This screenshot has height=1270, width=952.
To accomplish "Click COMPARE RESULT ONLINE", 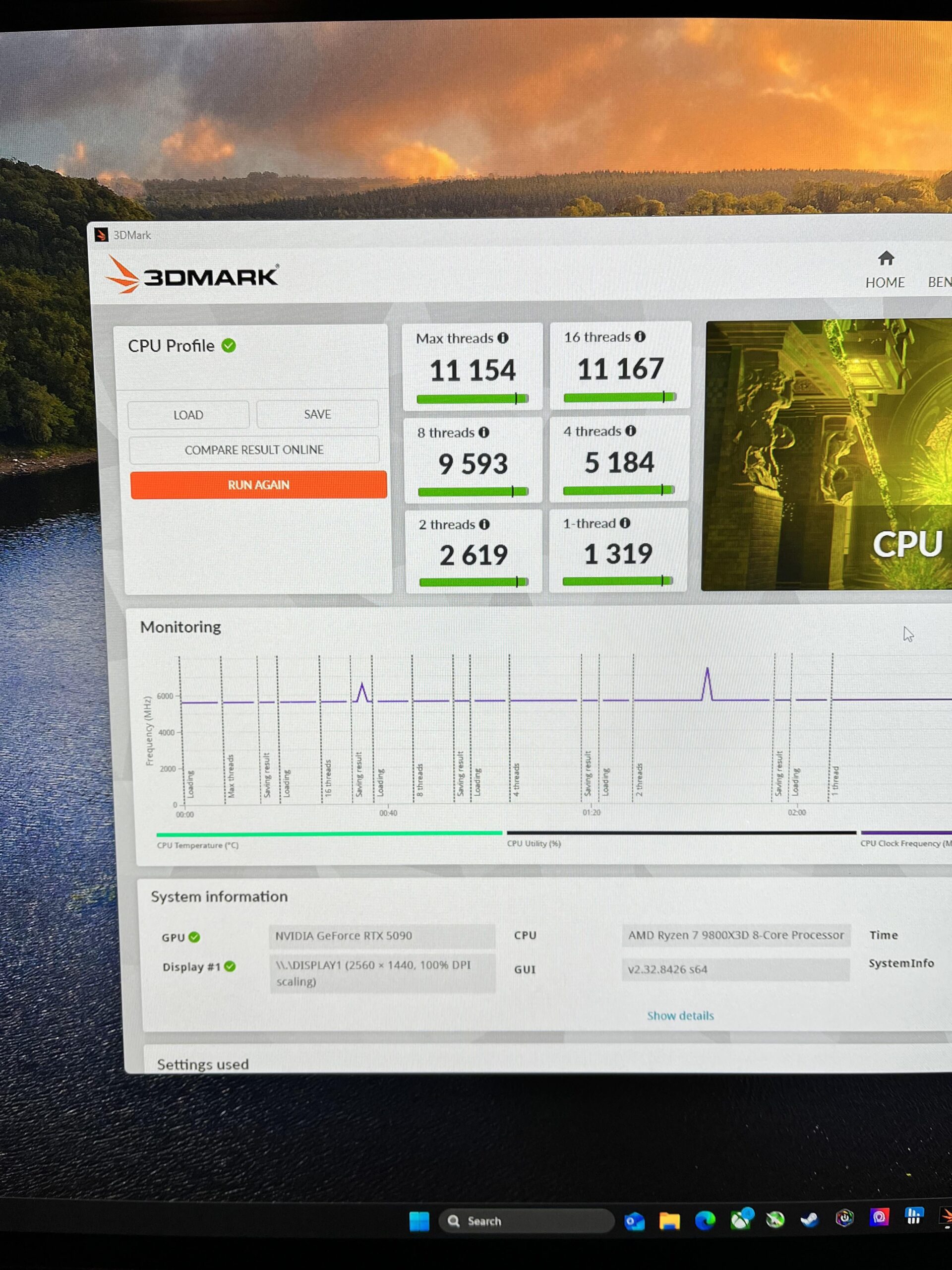I will [254, 449].
